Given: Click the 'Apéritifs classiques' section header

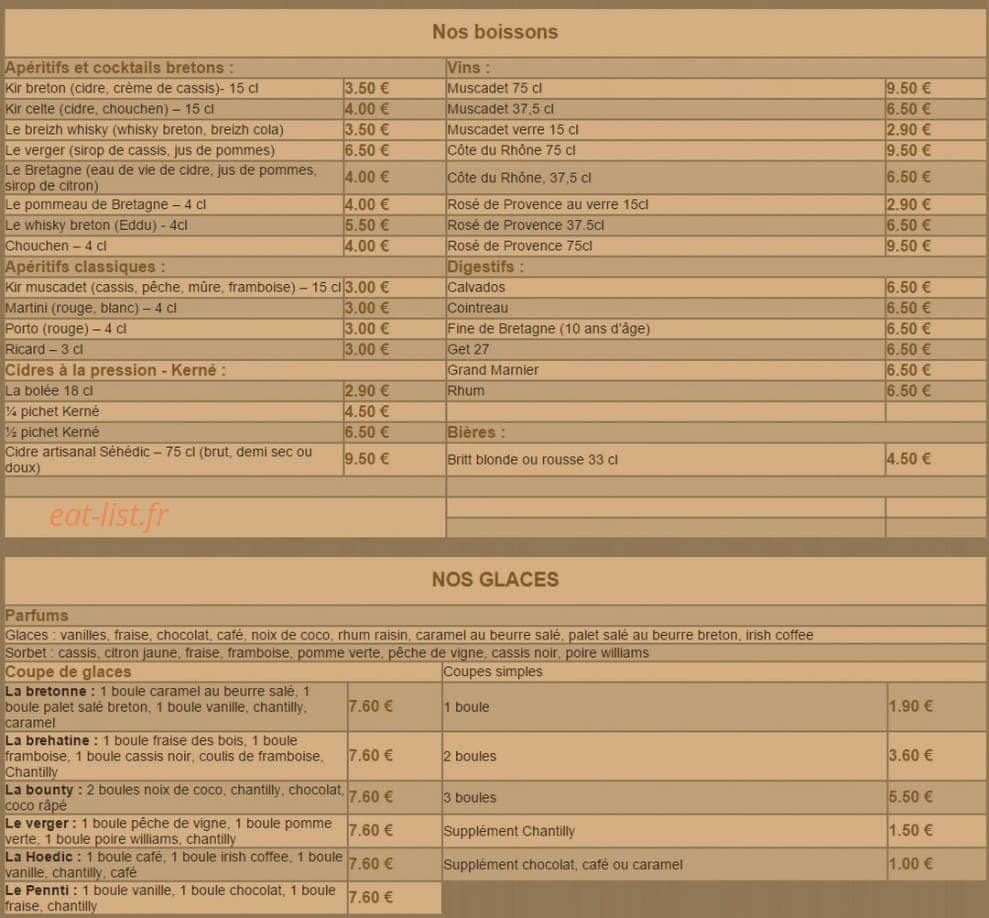Looking at the screenshot, I should [x=85, y=267].
